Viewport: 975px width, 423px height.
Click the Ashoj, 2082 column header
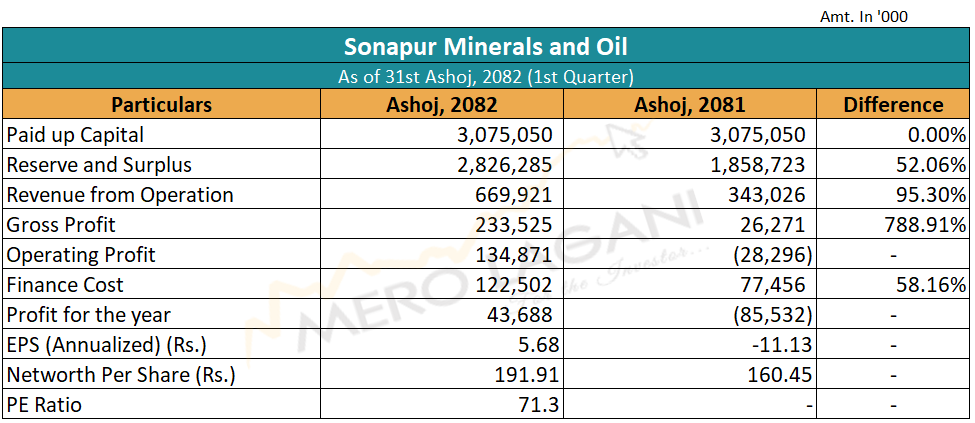coord(442,105)
